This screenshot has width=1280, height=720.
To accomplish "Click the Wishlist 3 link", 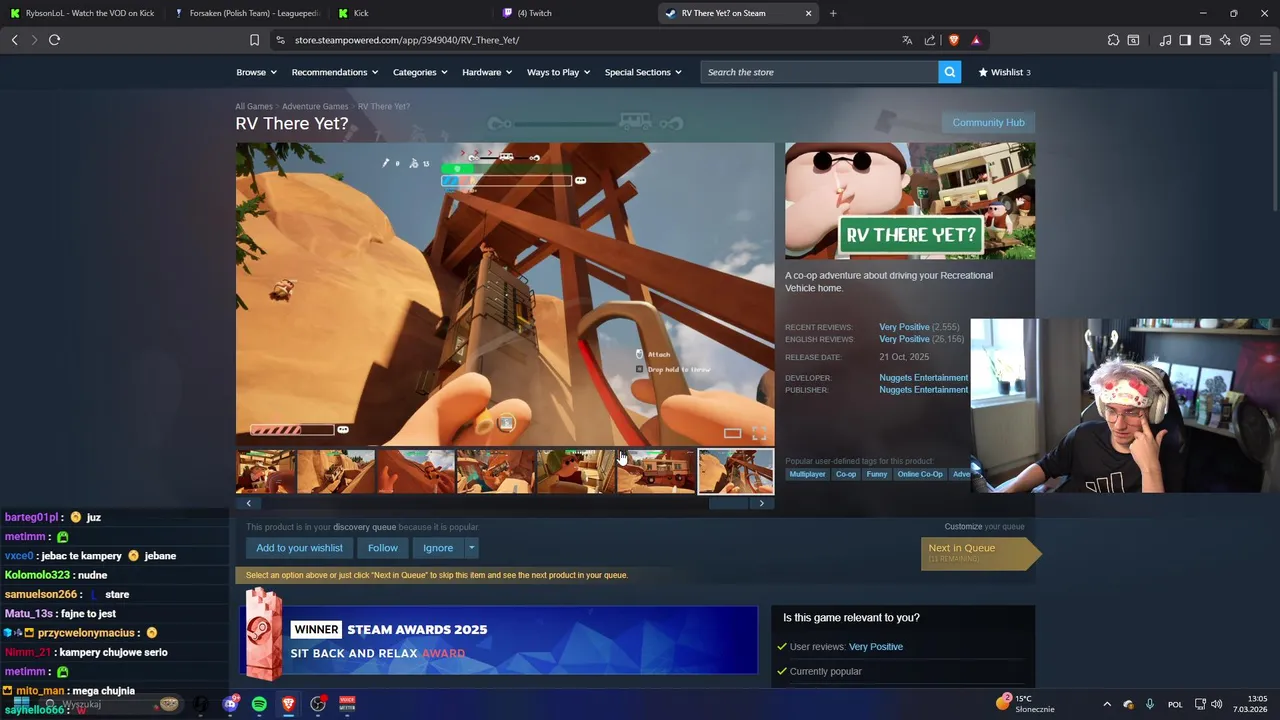I will point(1004,72).
